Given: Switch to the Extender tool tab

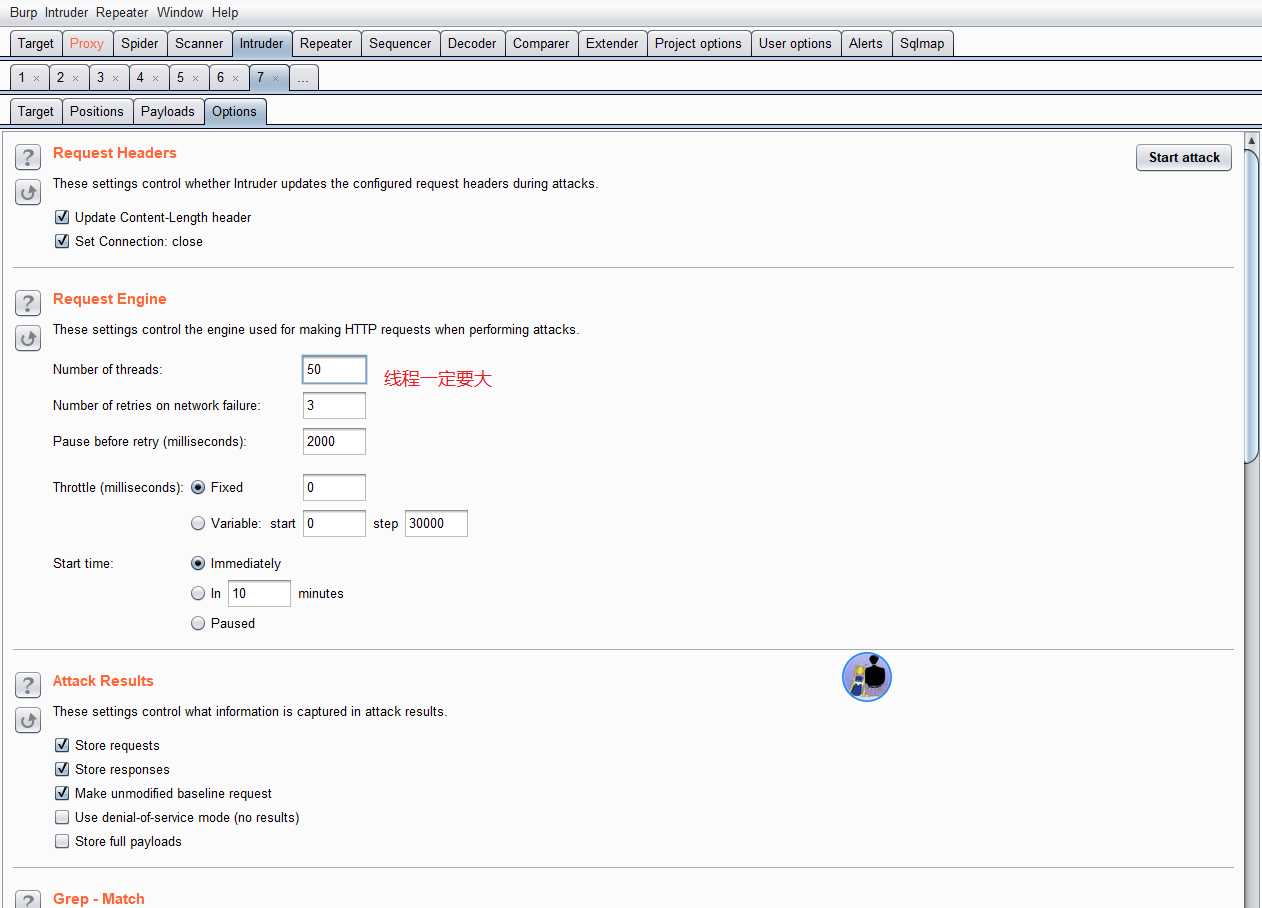Looking at the screenshot, I should [612, 43].
